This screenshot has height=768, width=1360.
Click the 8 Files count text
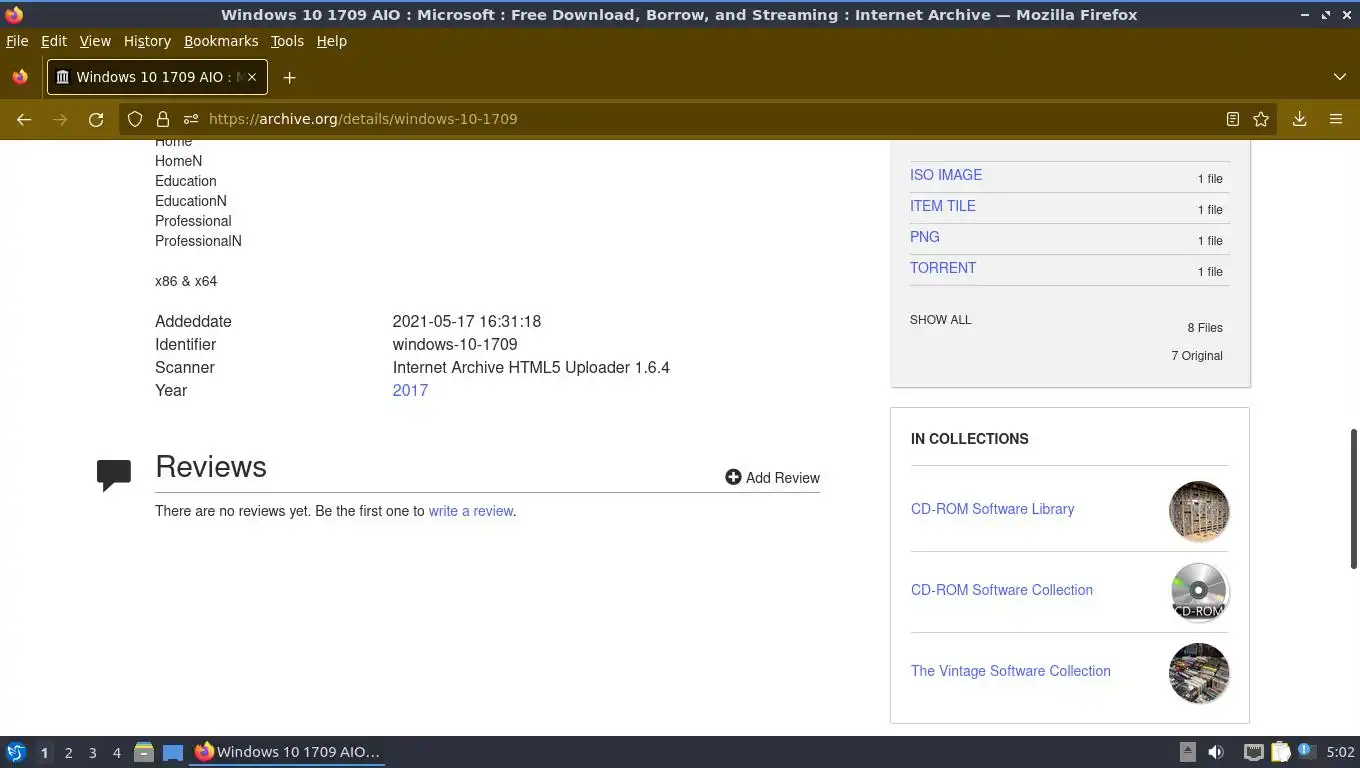[x=1205, y=328]
